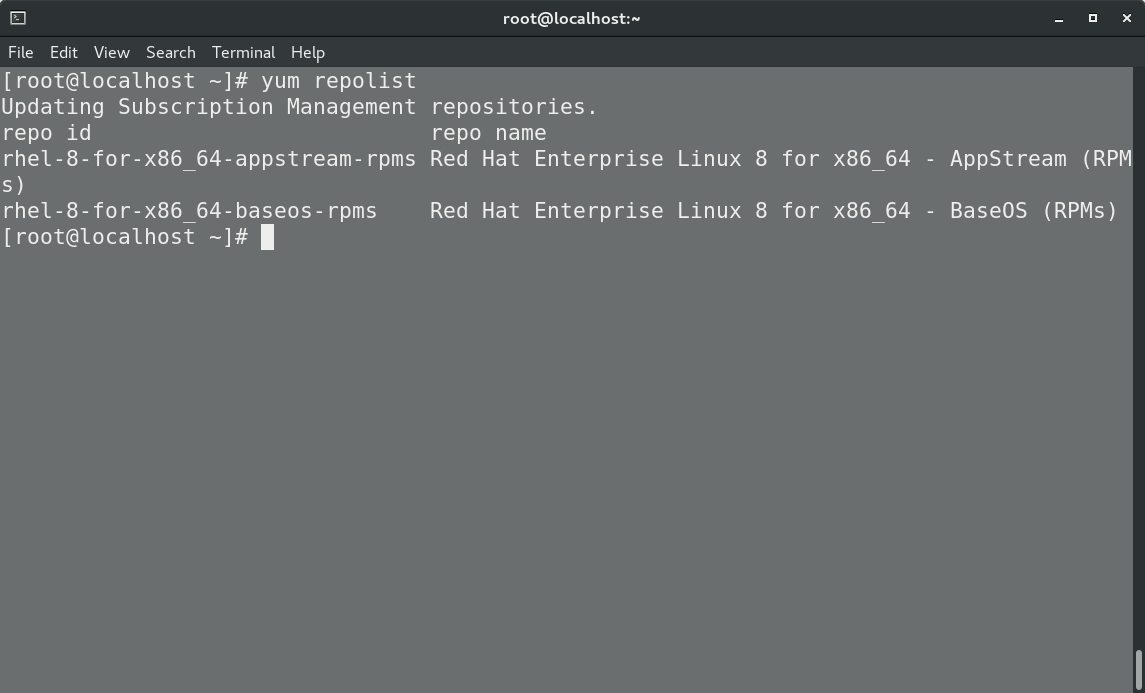
Task: Click the BaseOS (RPMs) repo name text
Action: pyautogui.click(x=774, y=211)
